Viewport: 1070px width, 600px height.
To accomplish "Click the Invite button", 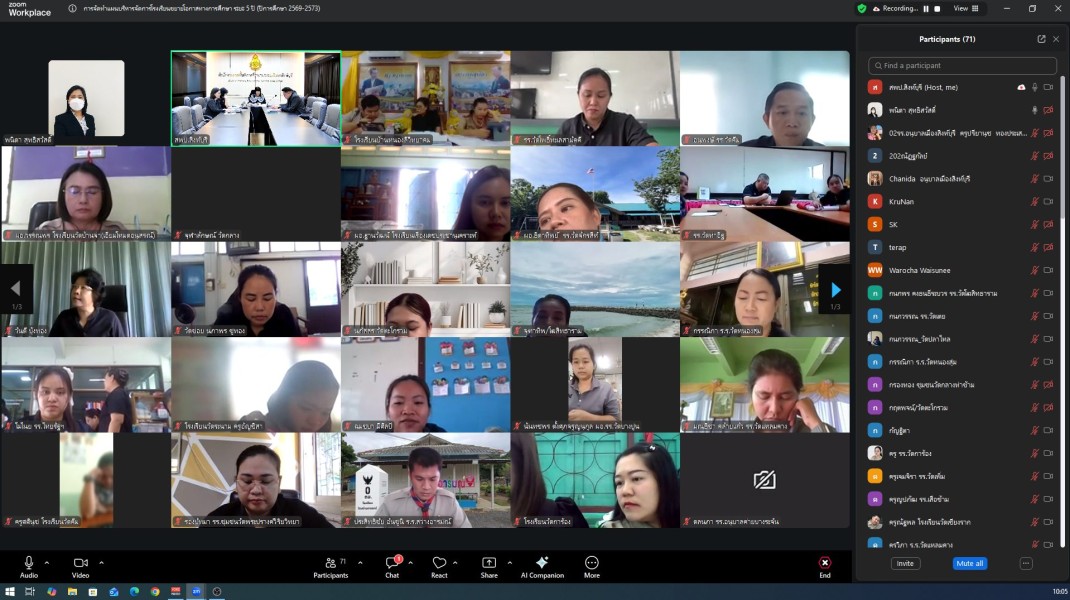I will (905, 563).
